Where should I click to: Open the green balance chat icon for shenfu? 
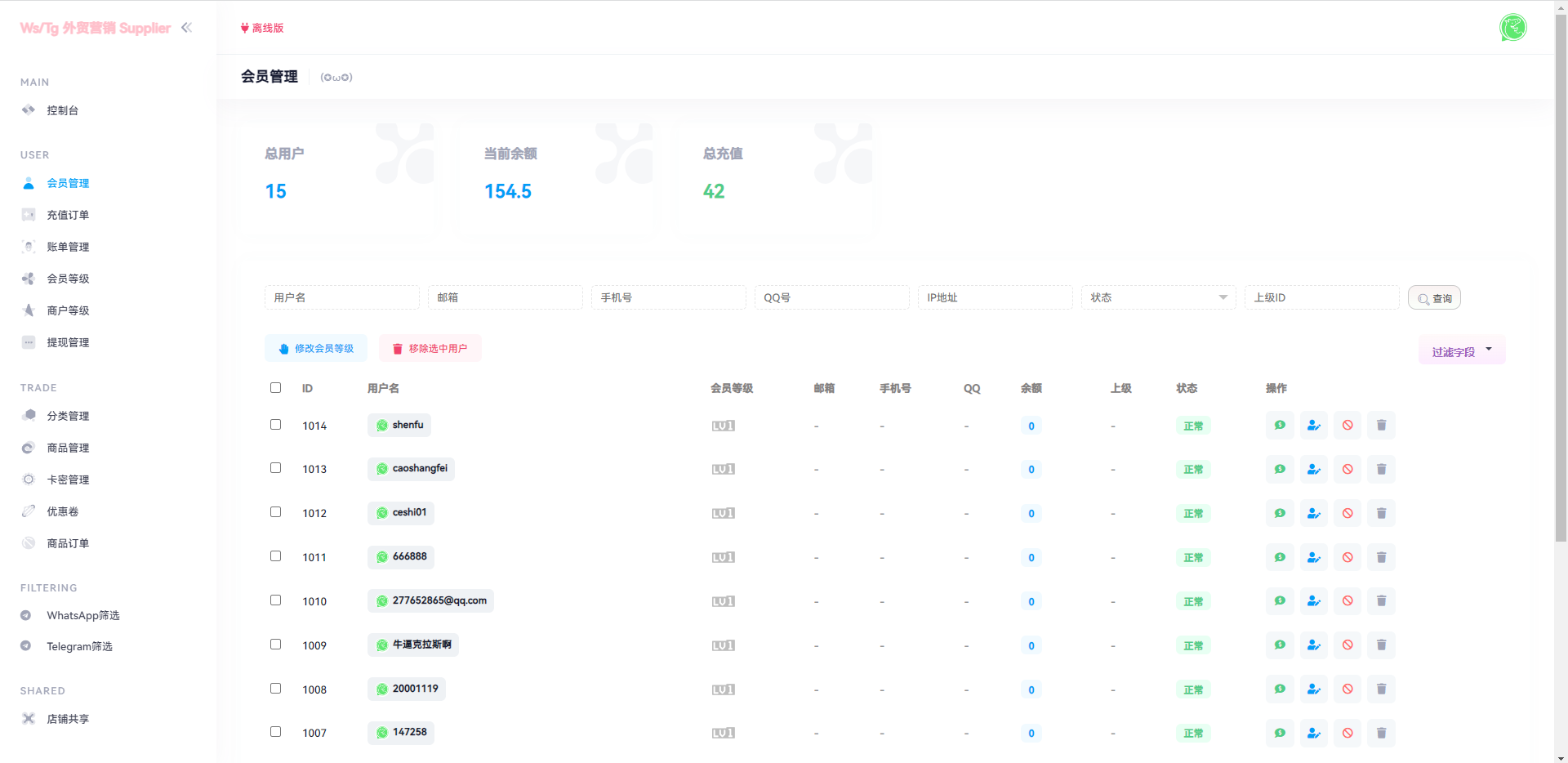tap(1280, 425)
